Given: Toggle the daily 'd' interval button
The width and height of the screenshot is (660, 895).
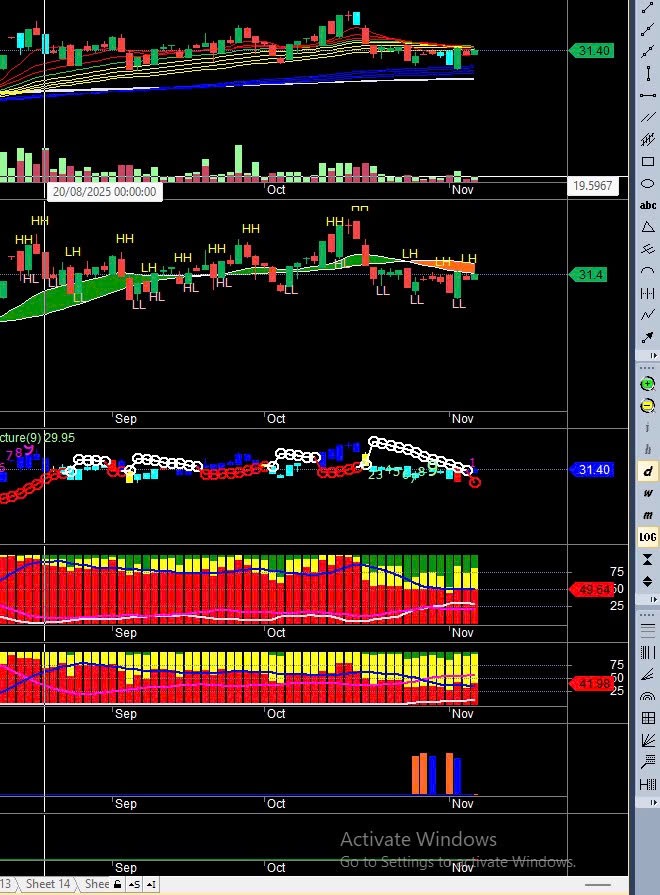Looking at the screenshot, I should coord(647,471).
